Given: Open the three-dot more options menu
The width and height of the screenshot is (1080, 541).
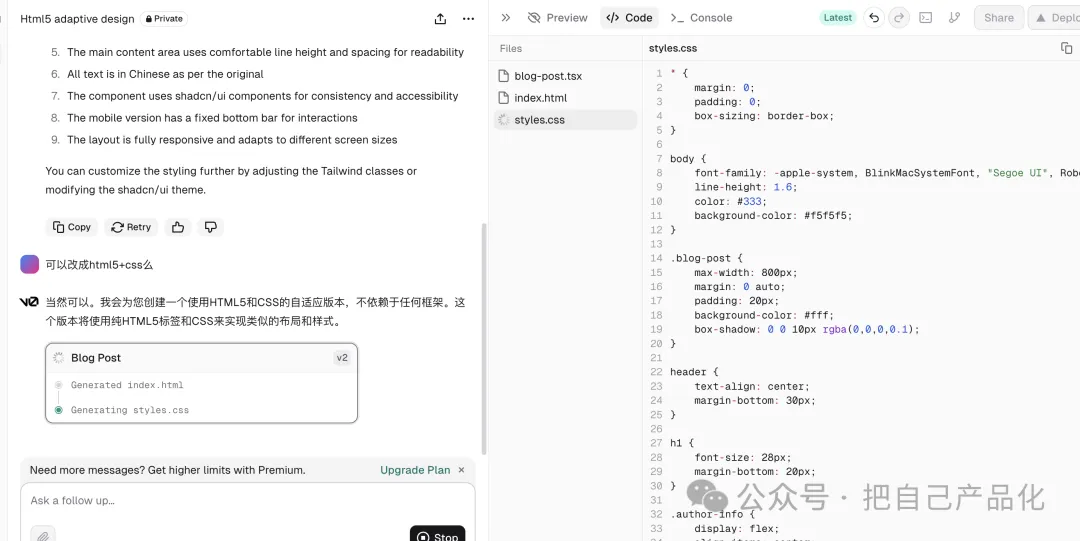Looking at the screenshot, I should pos(468,19).
